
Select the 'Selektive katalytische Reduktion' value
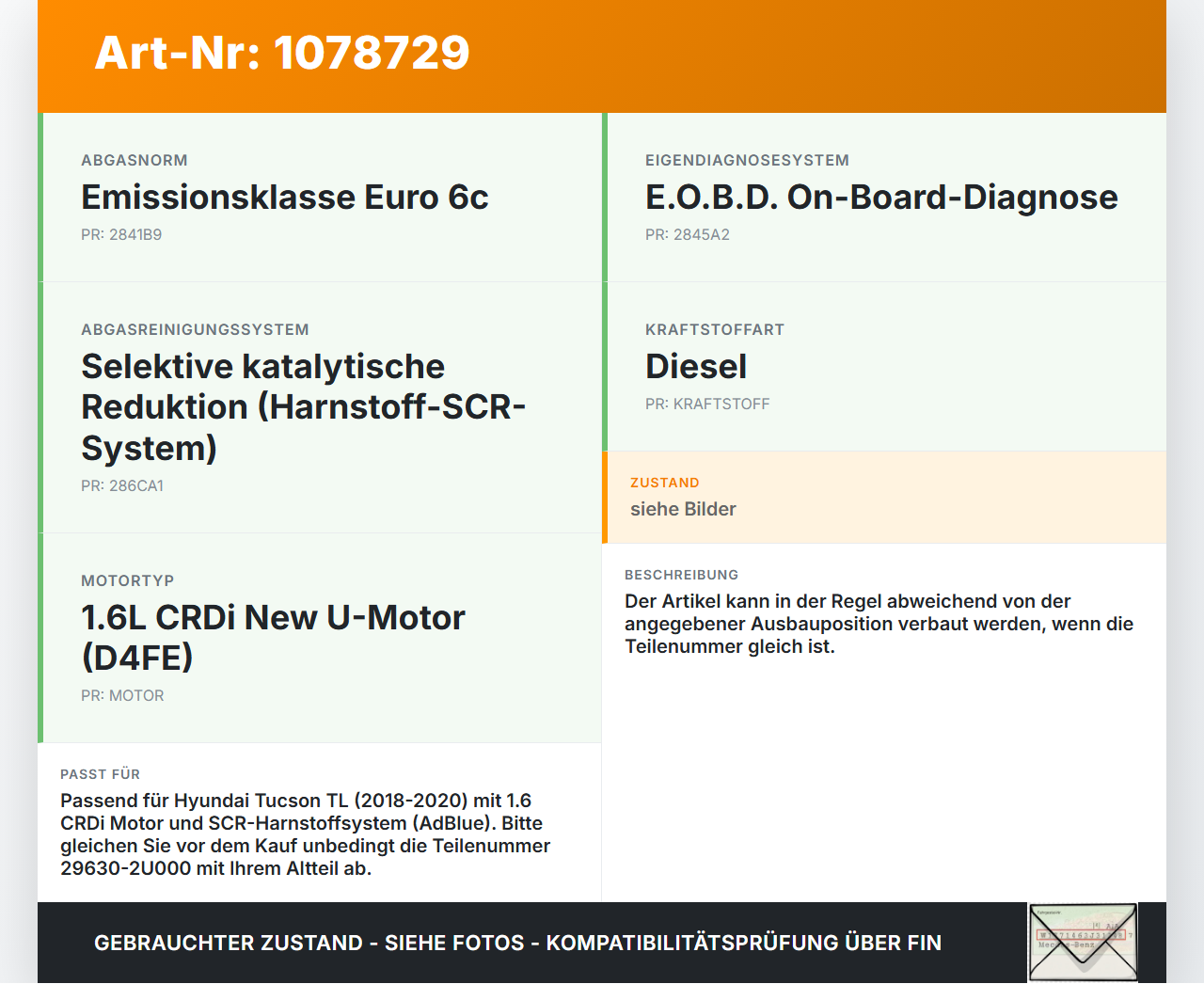(304, 407)
